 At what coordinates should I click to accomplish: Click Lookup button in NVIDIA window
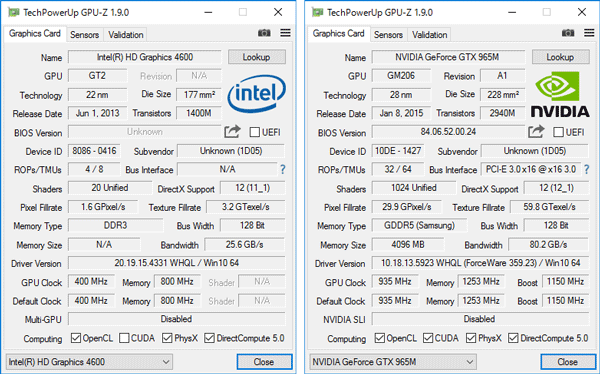coord(561,57)
